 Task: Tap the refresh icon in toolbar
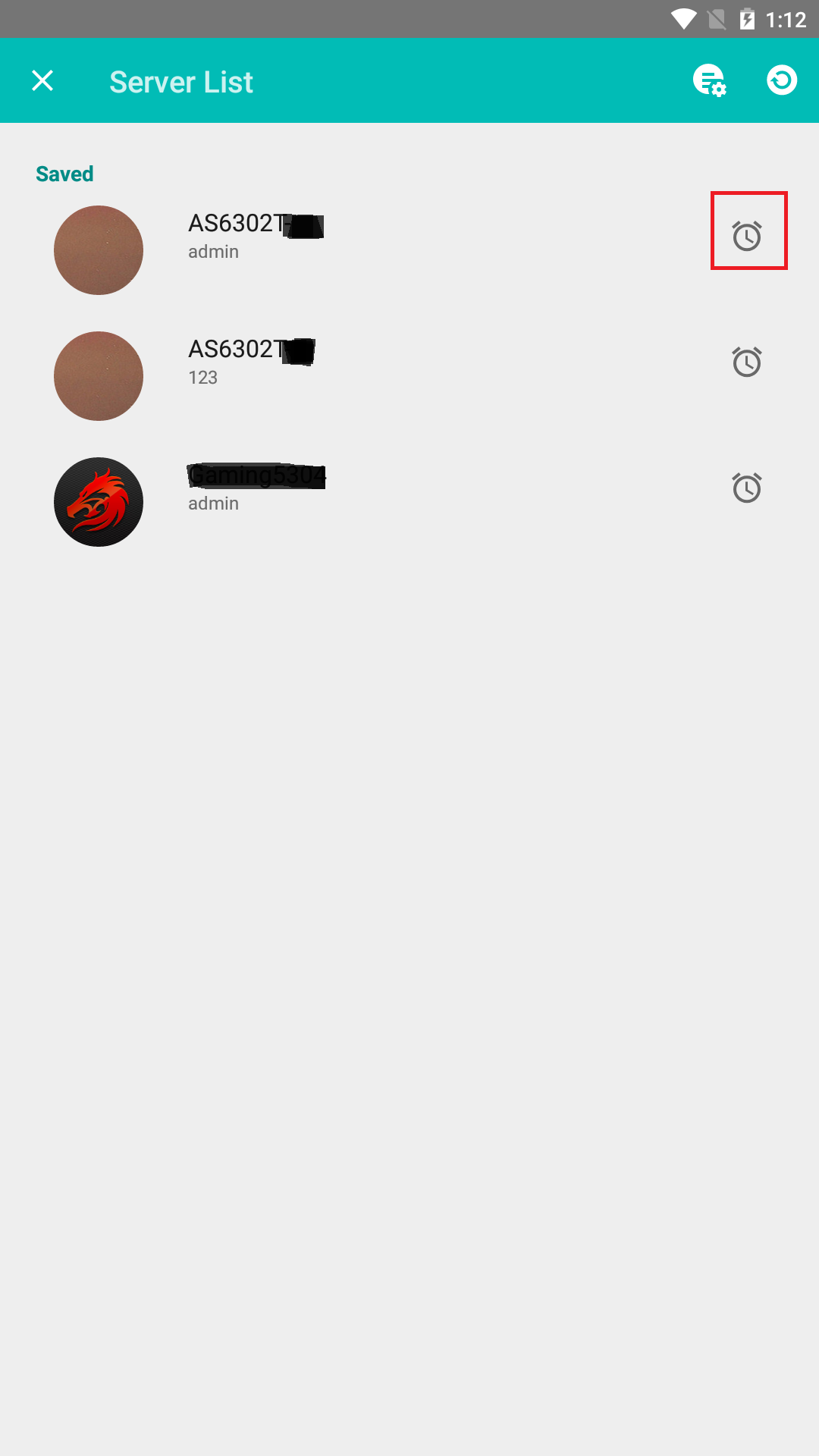click(782, 80)
